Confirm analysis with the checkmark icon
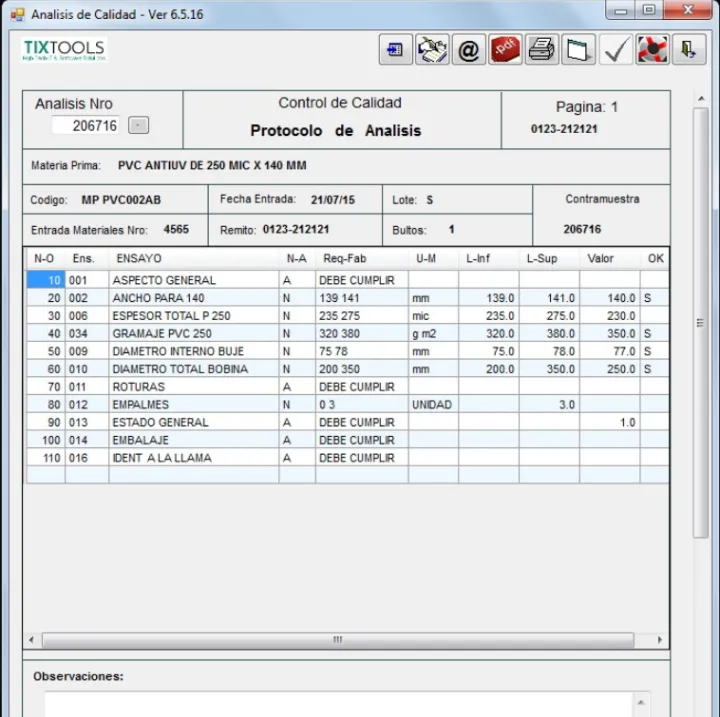This screenshot has width=720, height=717. (x=615, y=50)
